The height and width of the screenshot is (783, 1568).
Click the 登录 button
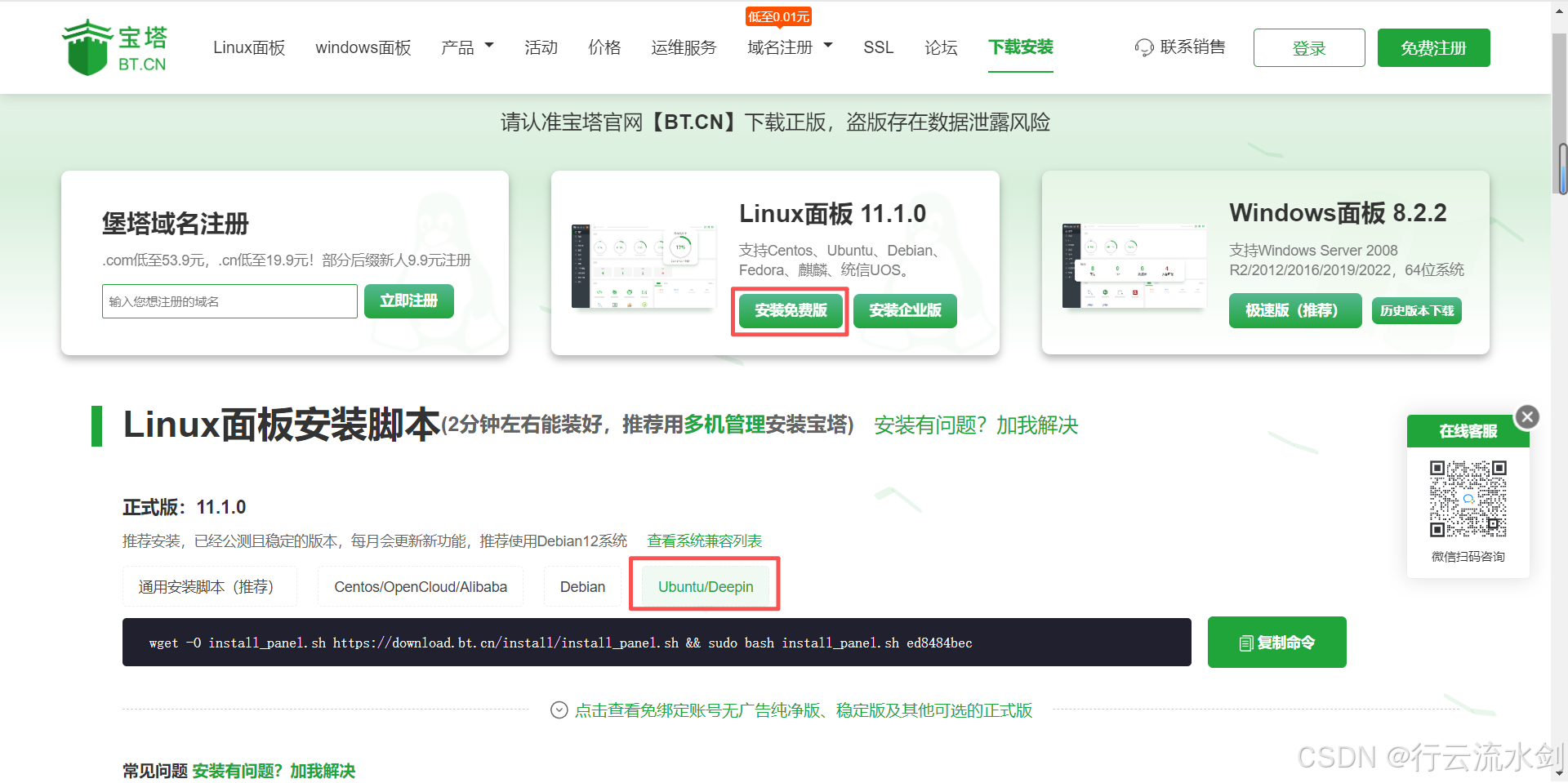point(1309,48)
